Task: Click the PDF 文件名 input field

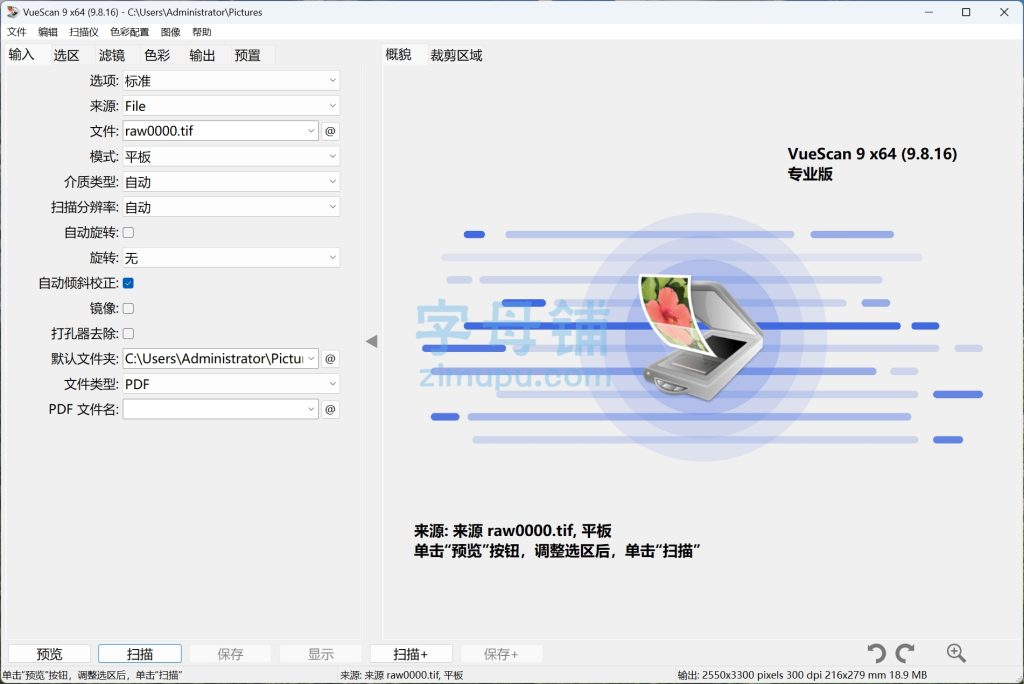Action: pyautogui.click(x=214, y=409)
